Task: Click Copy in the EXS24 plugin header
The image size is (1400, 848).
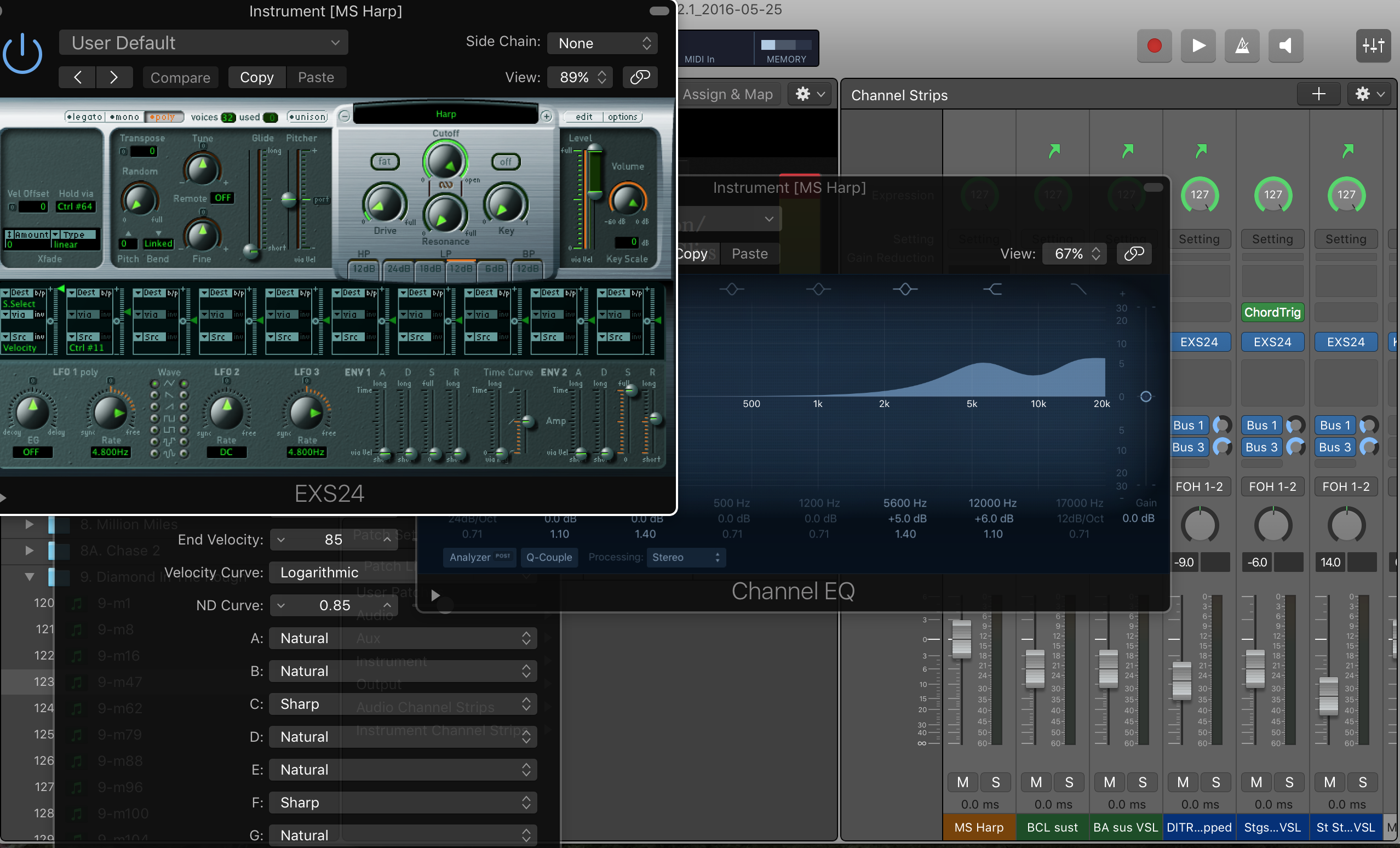Action: coord(256,77)
